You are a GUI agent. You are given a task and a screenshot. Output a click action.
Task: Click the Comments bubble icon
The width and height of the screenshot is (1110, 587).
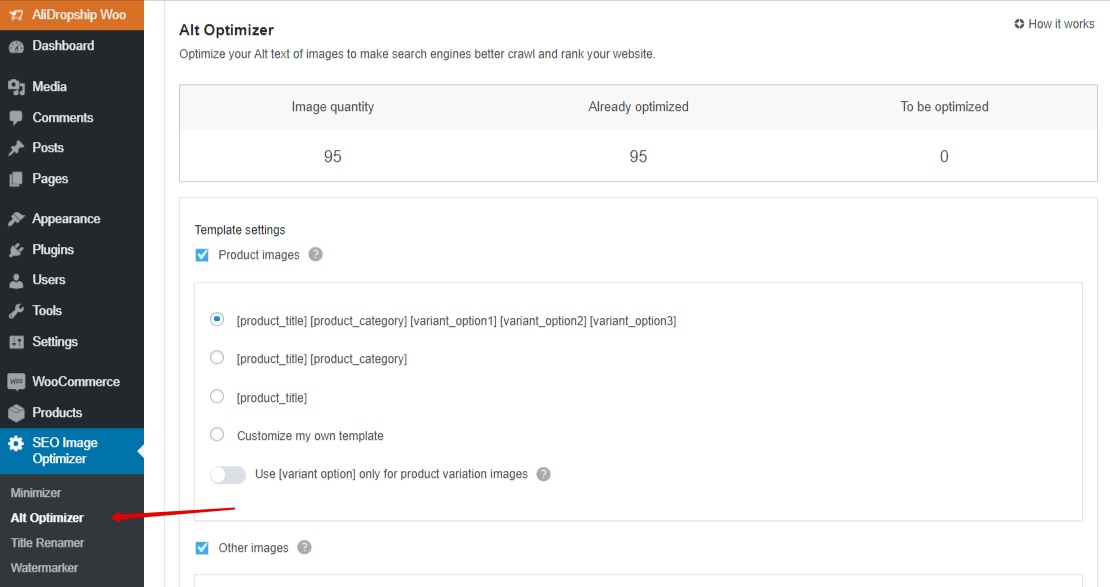point(16,118)
